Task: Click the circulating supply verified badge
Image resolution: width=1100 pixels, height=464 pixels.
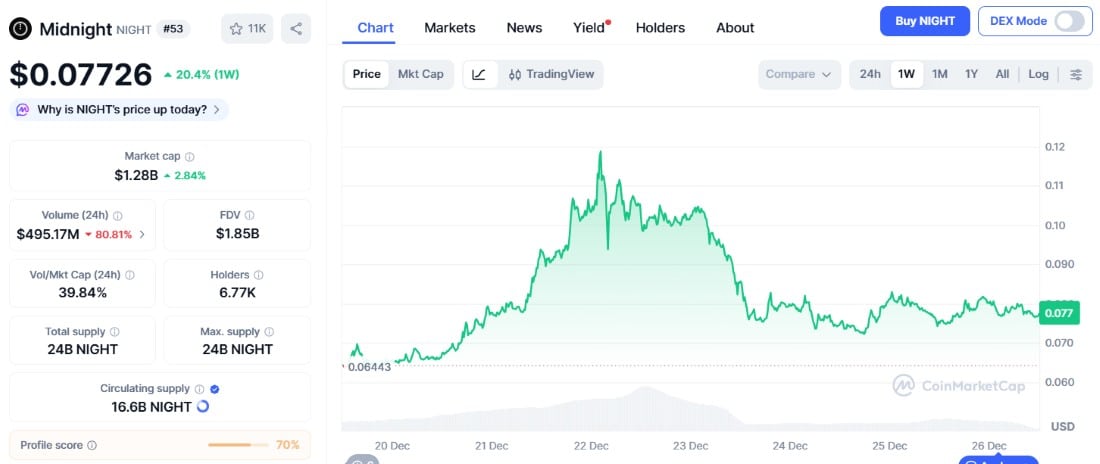Action: [x=214, y=389]
